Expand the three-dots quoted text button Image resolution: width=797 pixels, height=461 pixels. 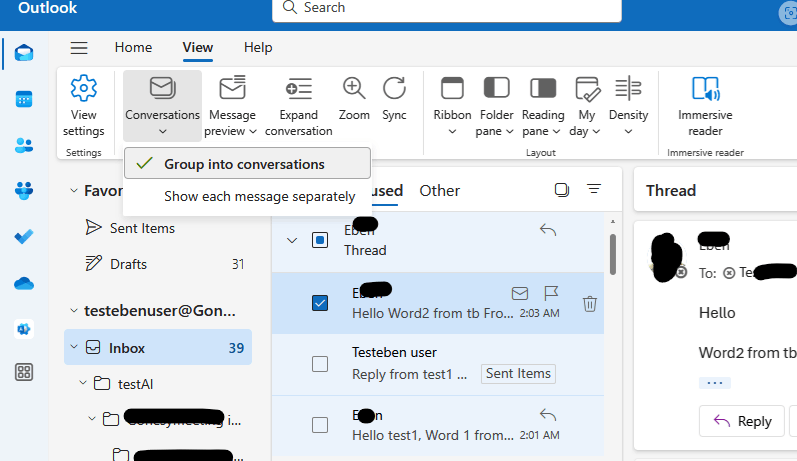pyautogui.click(x=715, y=383)
